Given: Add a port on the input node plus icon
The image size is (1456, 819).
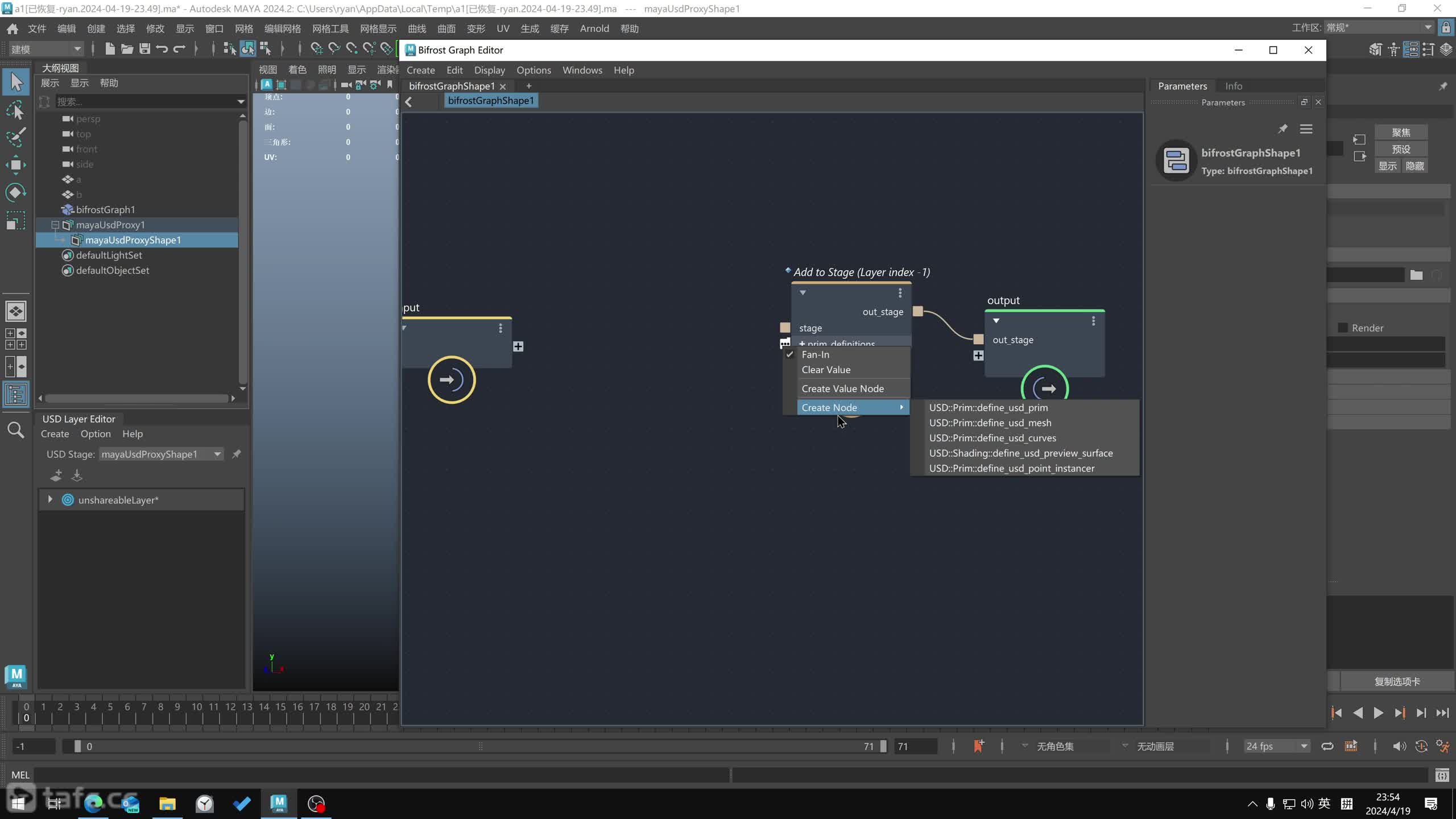Looking at the screenshot, I should (518, 346).
